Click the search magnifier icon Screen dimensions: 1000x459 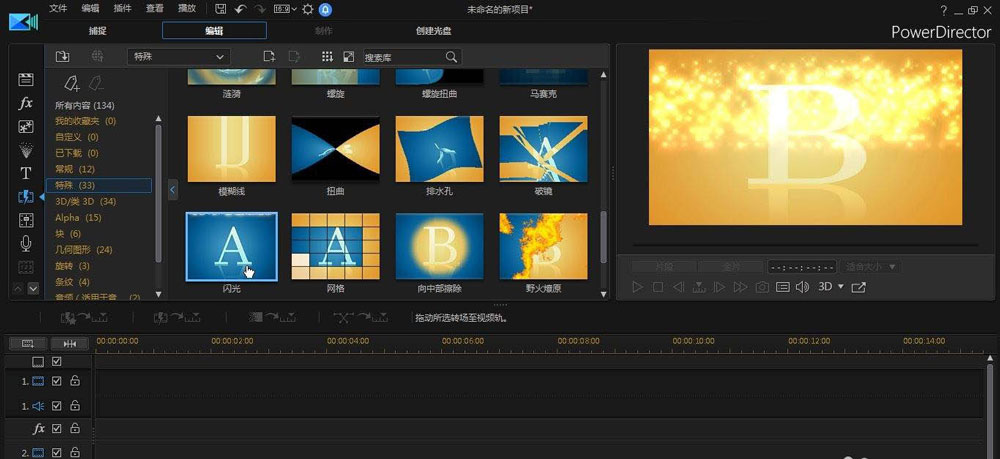(x=451, y=57)
